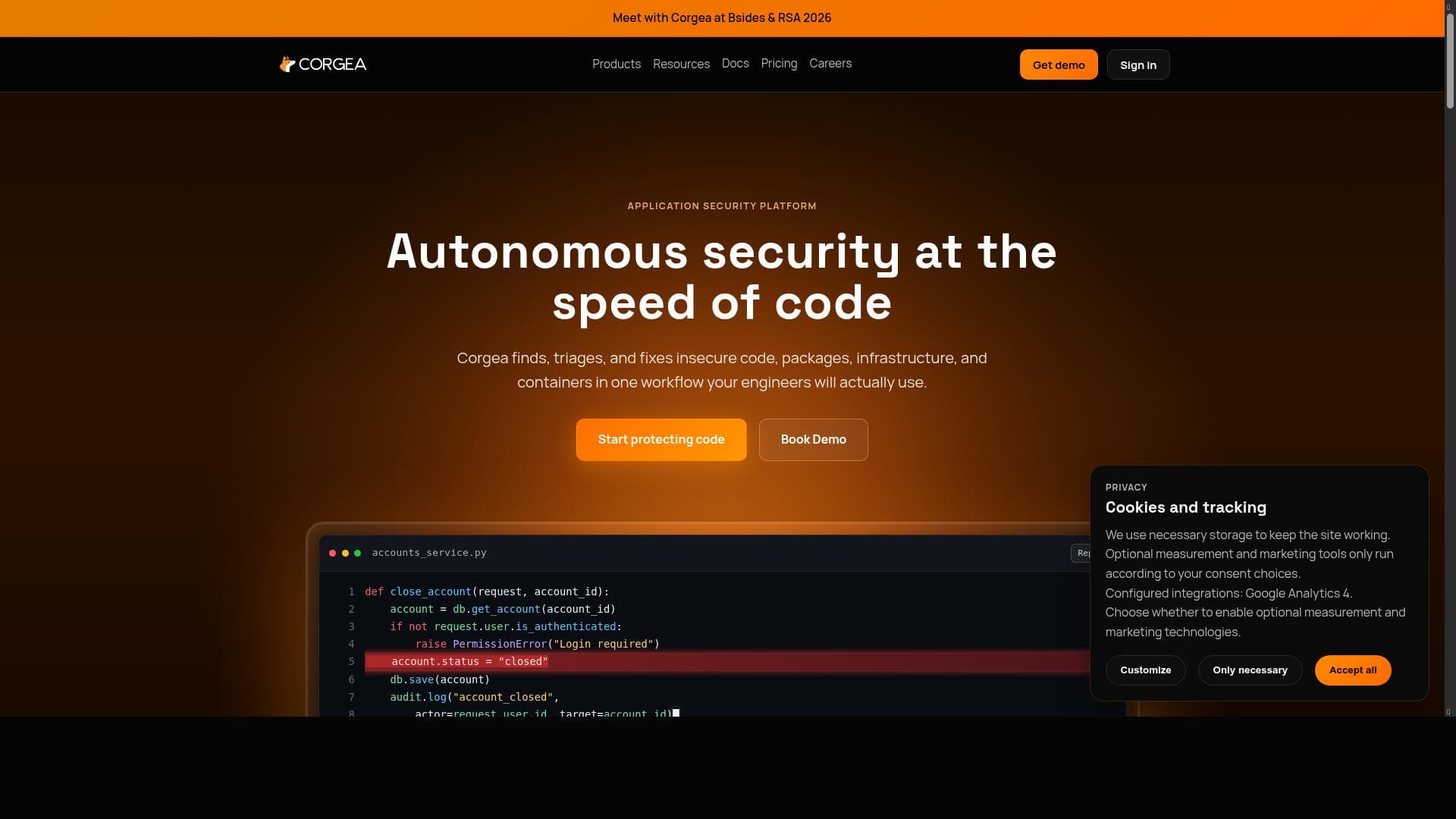This screenshot has width=1456, height=819.
Task: Click the yellow dot in code window
Action: tap(345, 554)
